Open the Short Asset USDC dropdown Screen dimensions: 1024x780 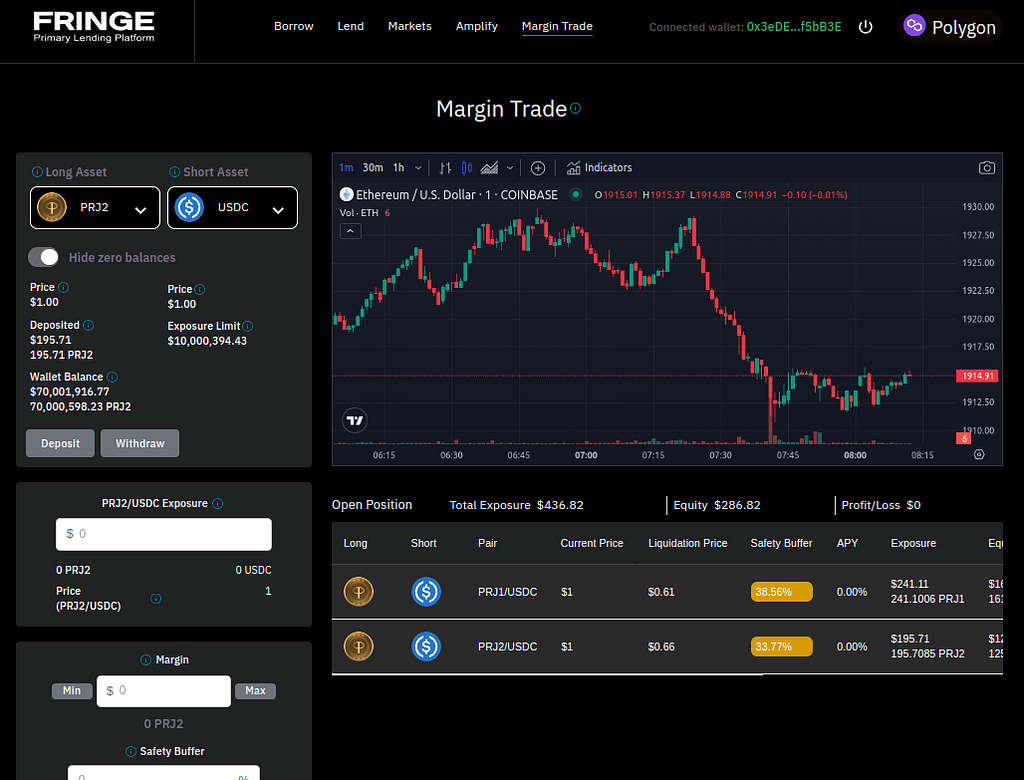[232, 208]
